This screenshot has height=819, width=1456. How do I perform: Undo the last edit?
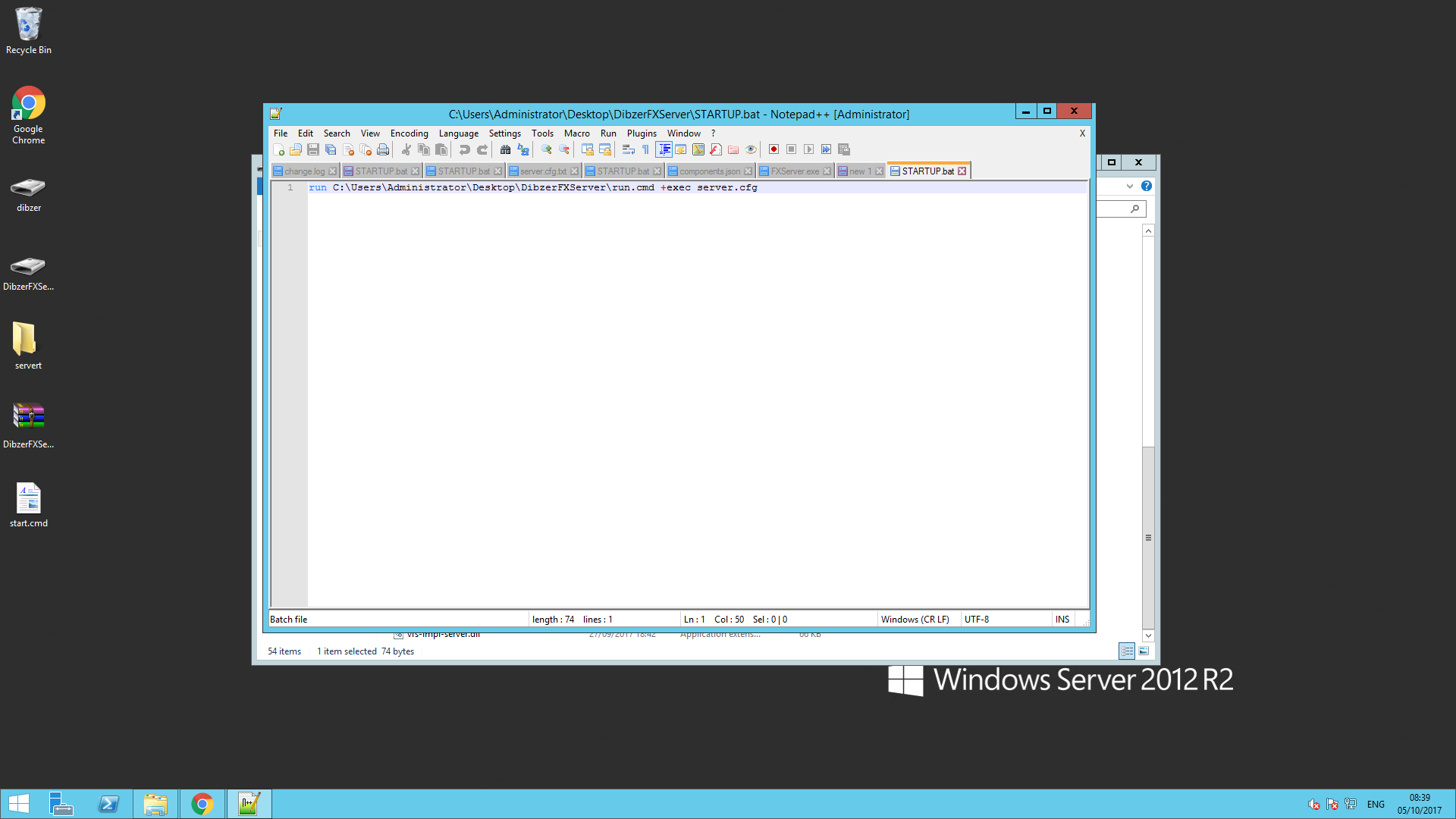point(465,149)
